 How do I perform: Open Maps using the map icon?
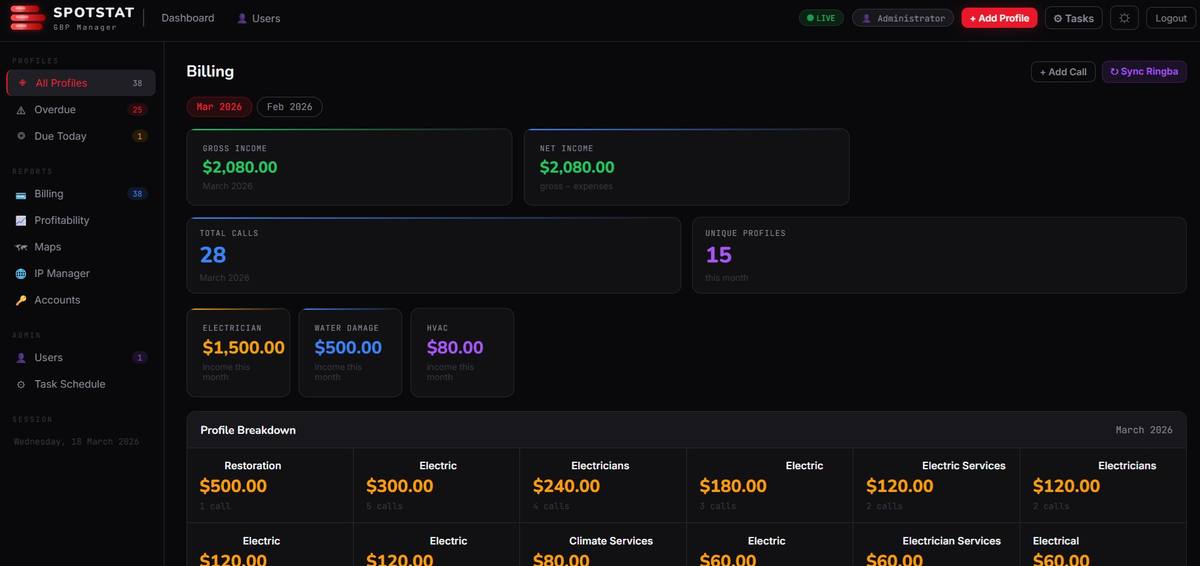(21, 247)
